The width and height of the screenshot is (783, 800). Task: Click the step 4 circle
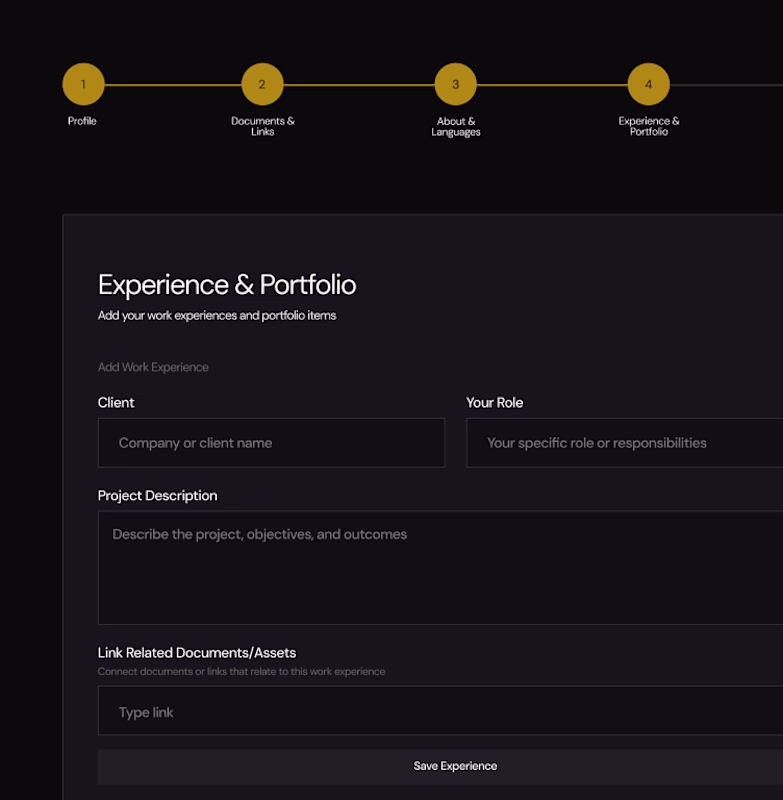point(648,85)
